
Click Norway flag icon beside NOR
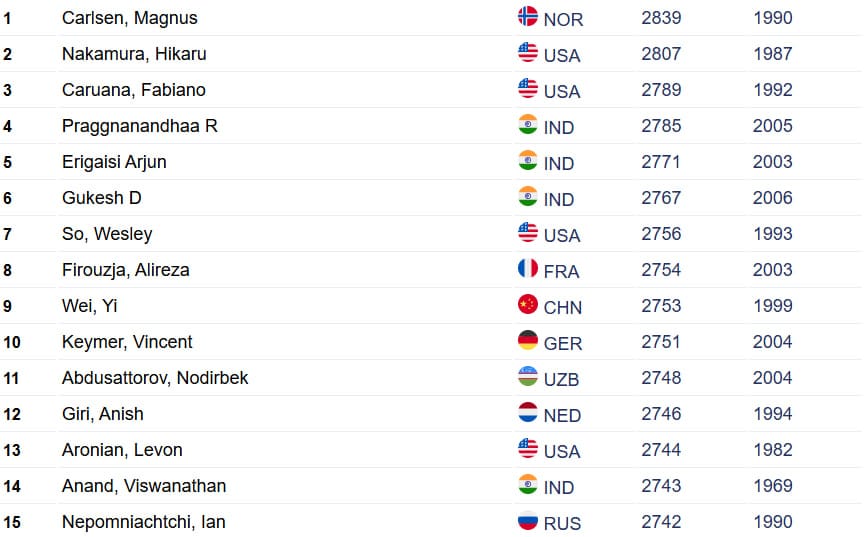pos(527,17)
